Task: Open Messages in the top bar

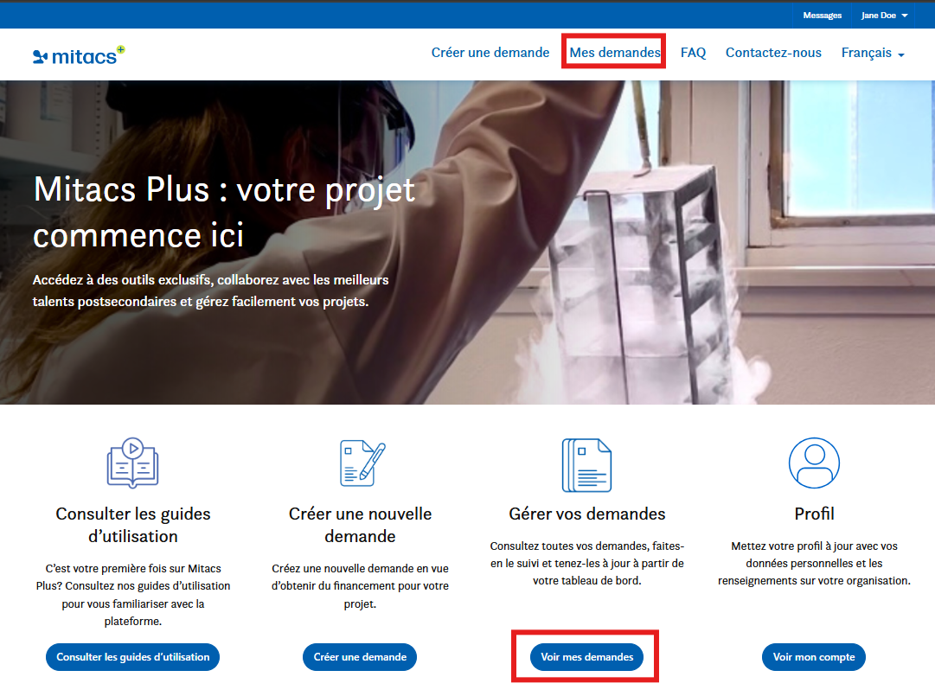Action: click(x=822, y=16)
